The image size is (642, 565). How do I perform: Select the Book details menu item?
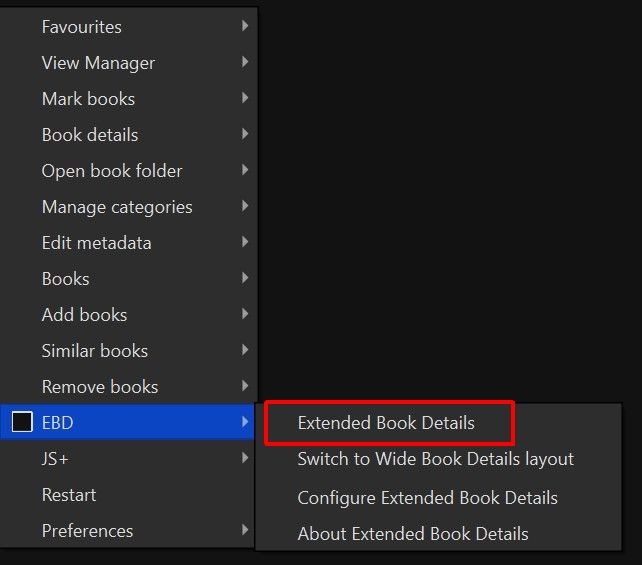click(90, 135)
